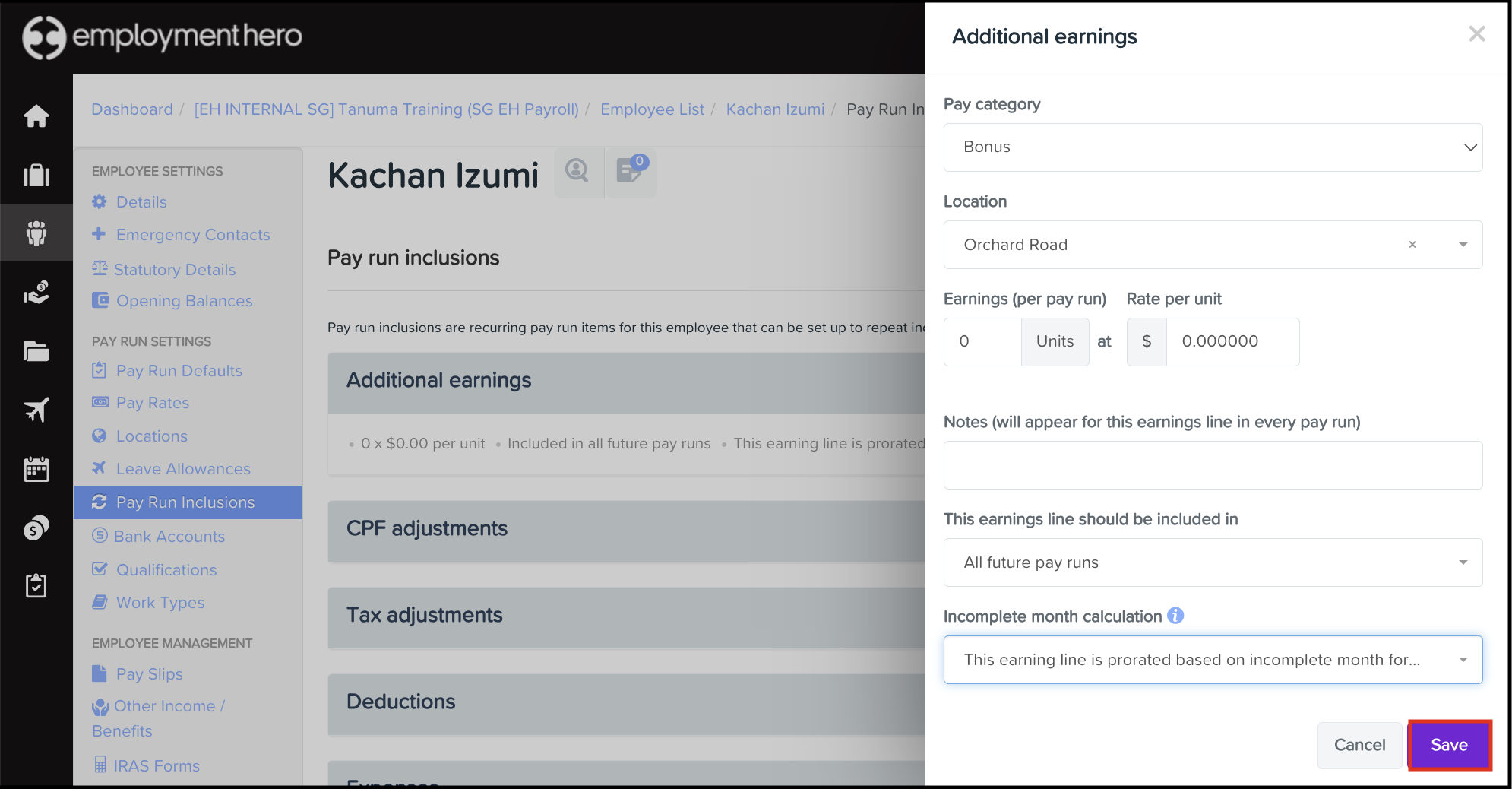1512x789 pixels.
Task: Open the clipboard checklist icon in sidebar
Action: click(36, 585)
